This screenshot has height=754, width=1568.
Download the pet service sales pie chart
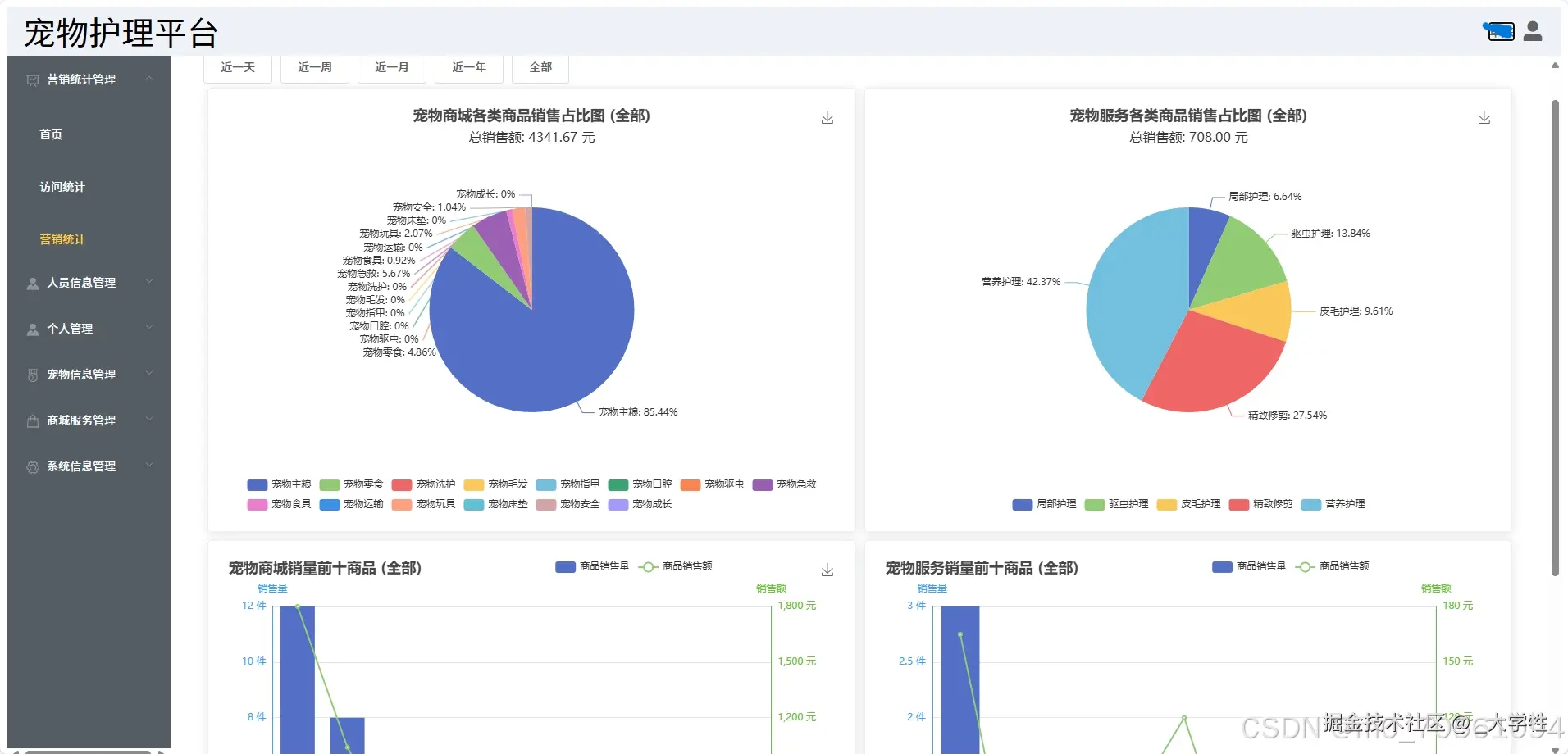click(x=1484, y=118)
